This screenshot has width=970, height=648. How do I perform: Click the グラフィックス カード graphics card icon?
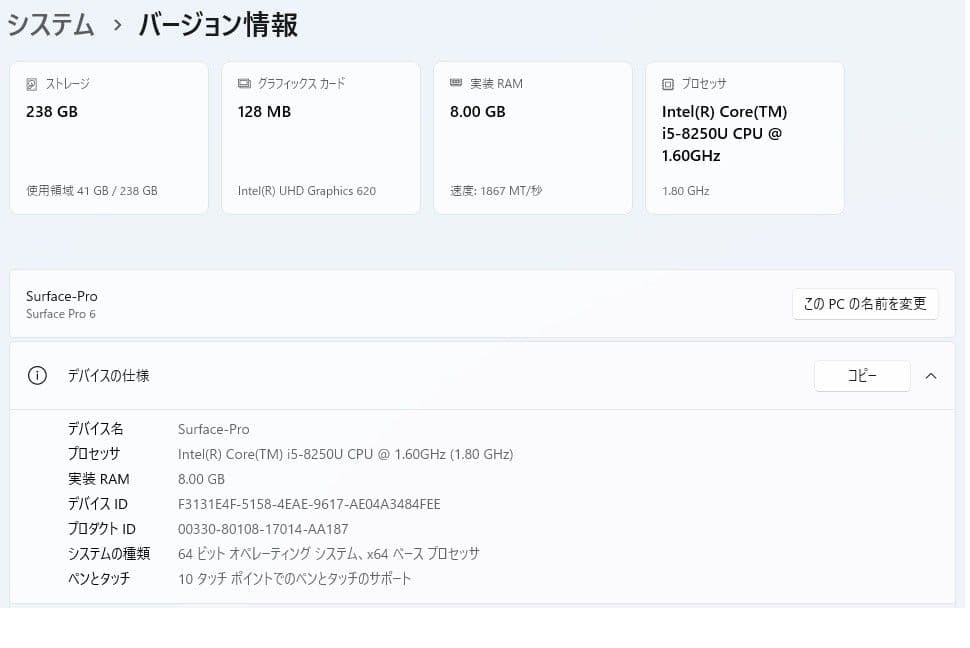[x=242, y=84]
